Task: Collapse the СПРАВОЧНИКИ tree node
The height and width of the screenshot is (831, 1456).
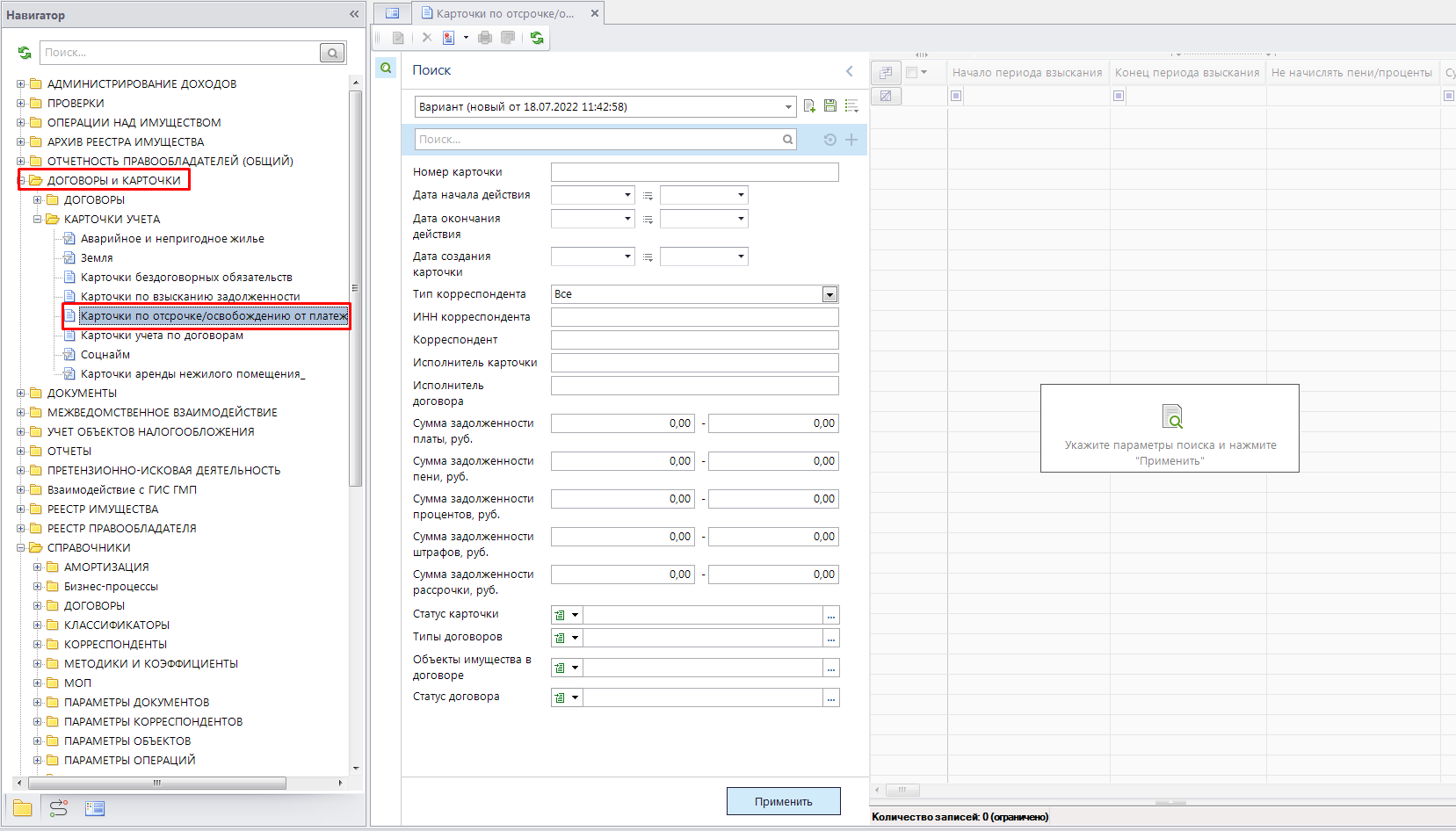Action: [21, 548]
